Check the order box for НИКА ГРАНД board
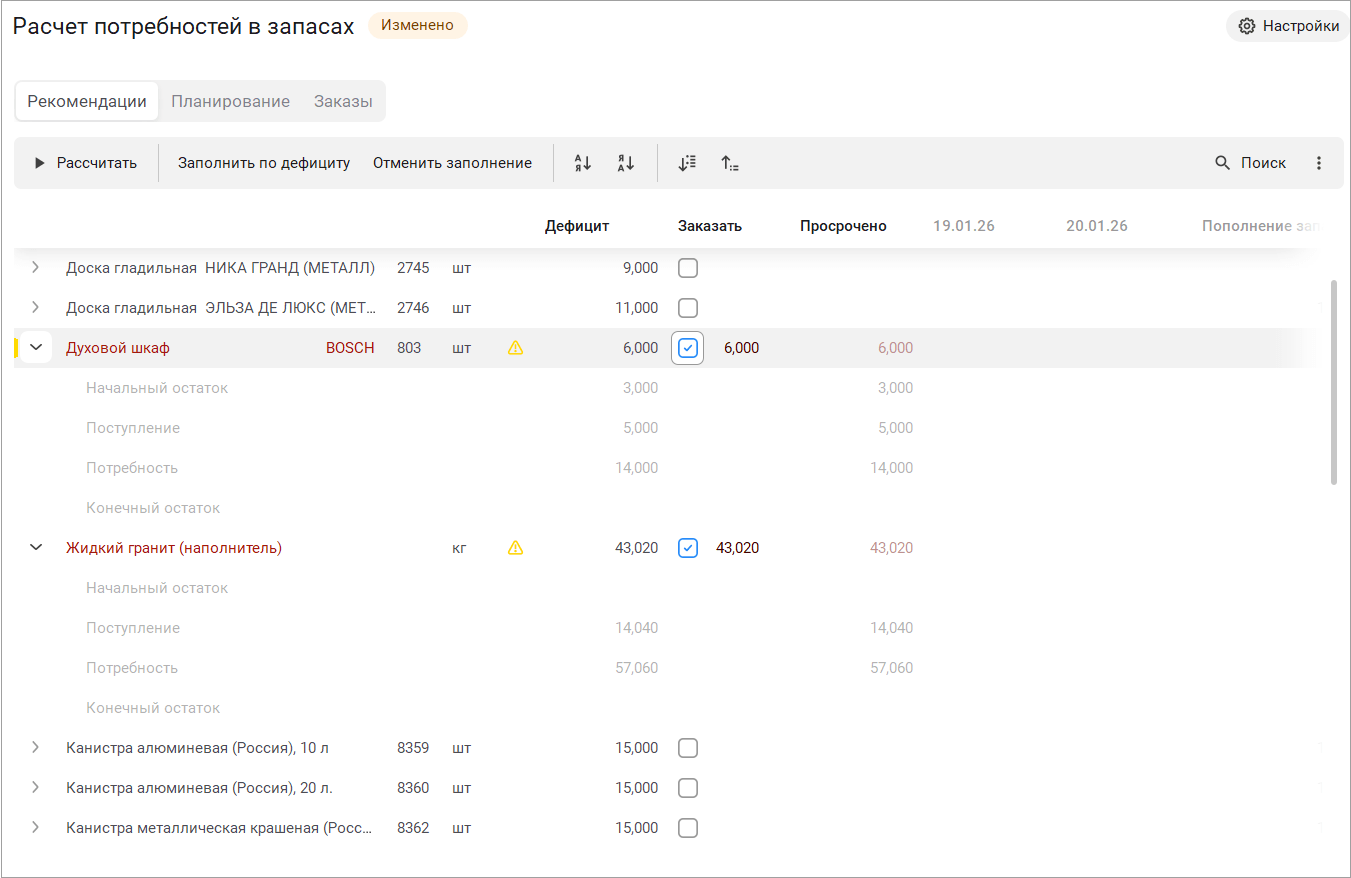 [688, 268]
